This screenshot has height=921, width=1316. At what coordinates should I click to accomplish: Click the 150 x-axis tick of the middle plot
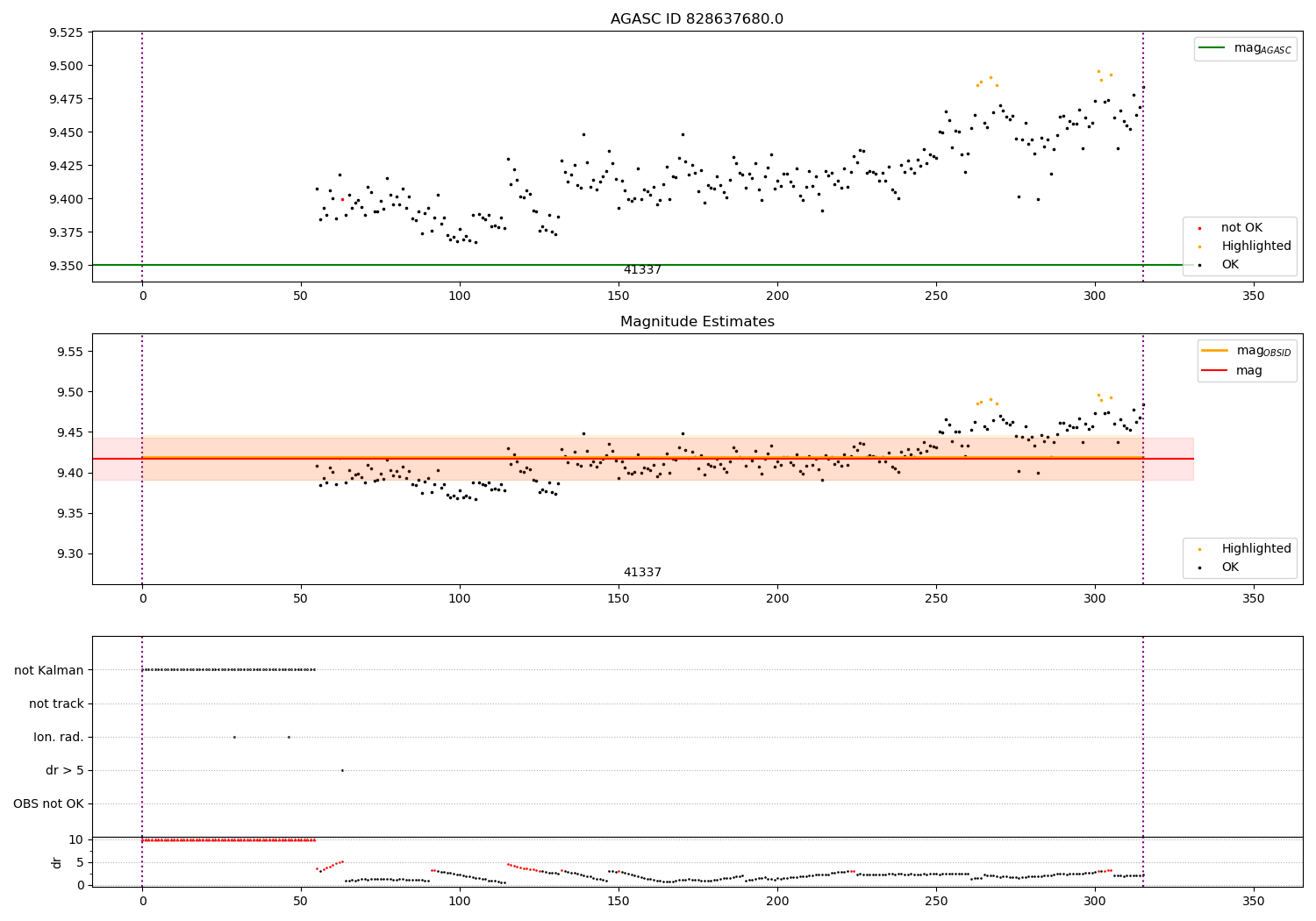[x=619, y=599]
